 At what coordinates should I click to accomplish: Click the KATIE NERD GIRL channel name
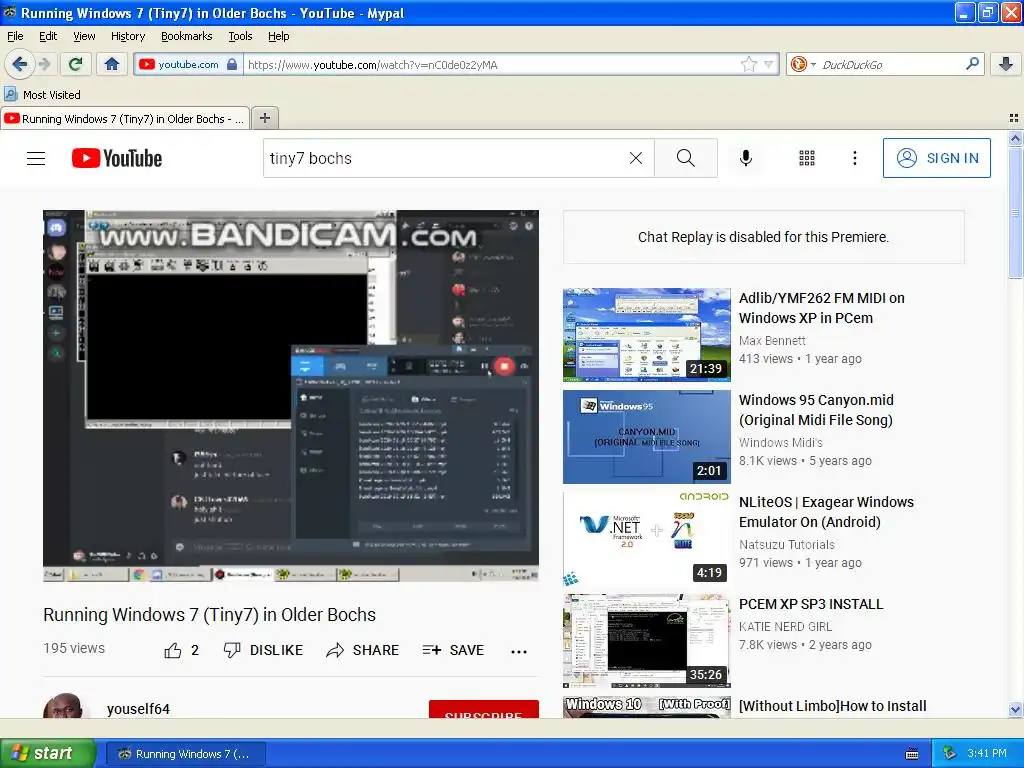tap(786, 627)
